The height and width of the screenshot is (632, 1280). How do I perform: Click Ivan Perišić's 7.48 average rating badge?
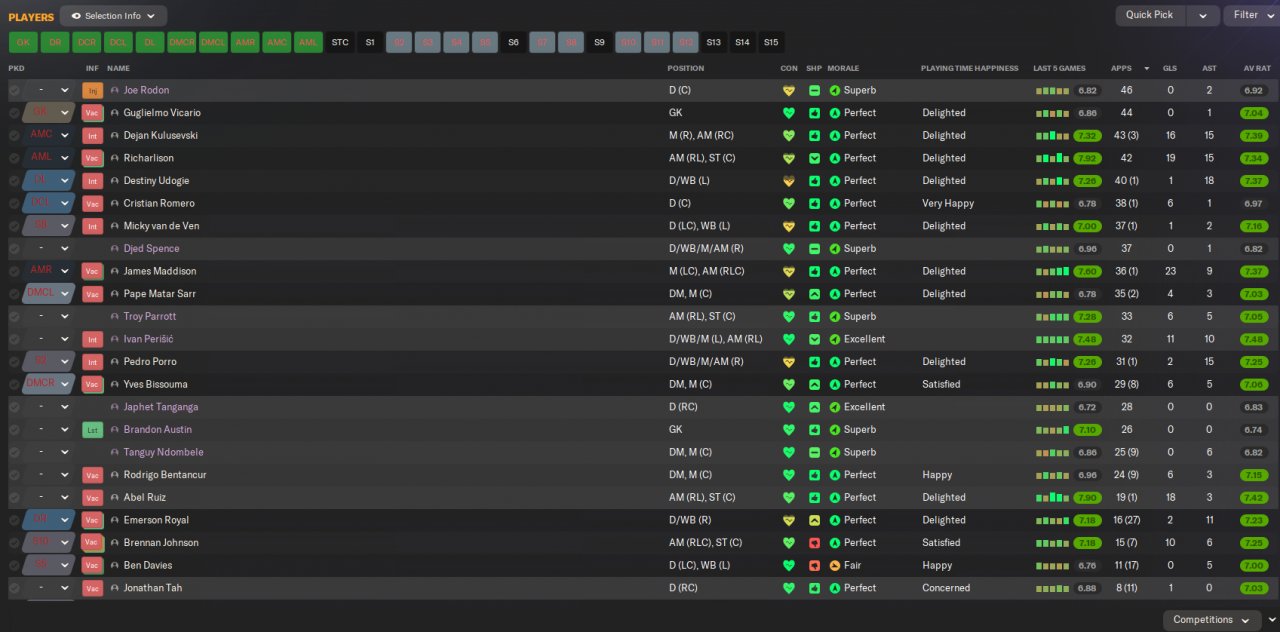pyautogui.click(x=1253, y=339)
